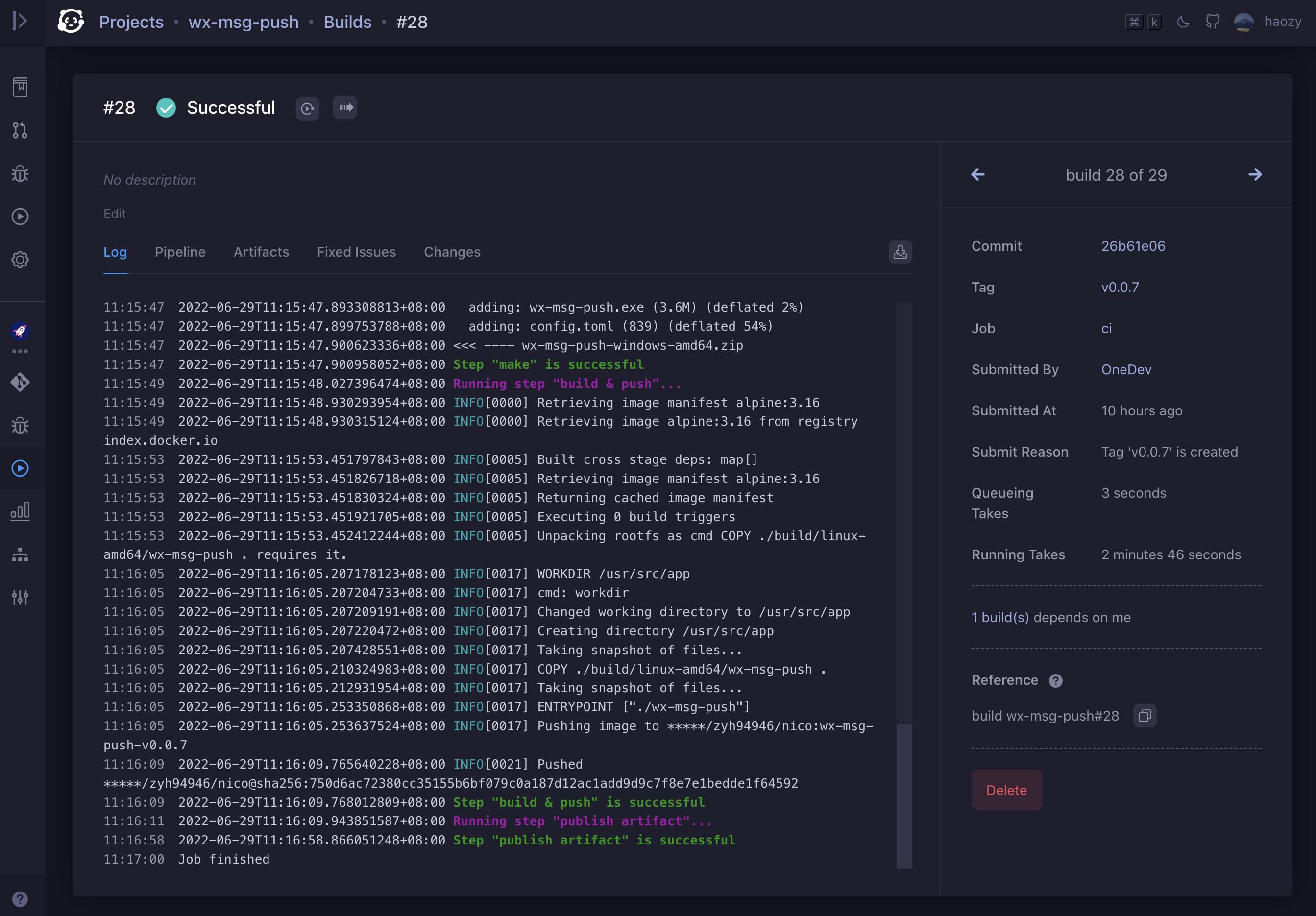Expand the project more dots menu
Screen dimensions: 1316x916
tap(20, 351)
